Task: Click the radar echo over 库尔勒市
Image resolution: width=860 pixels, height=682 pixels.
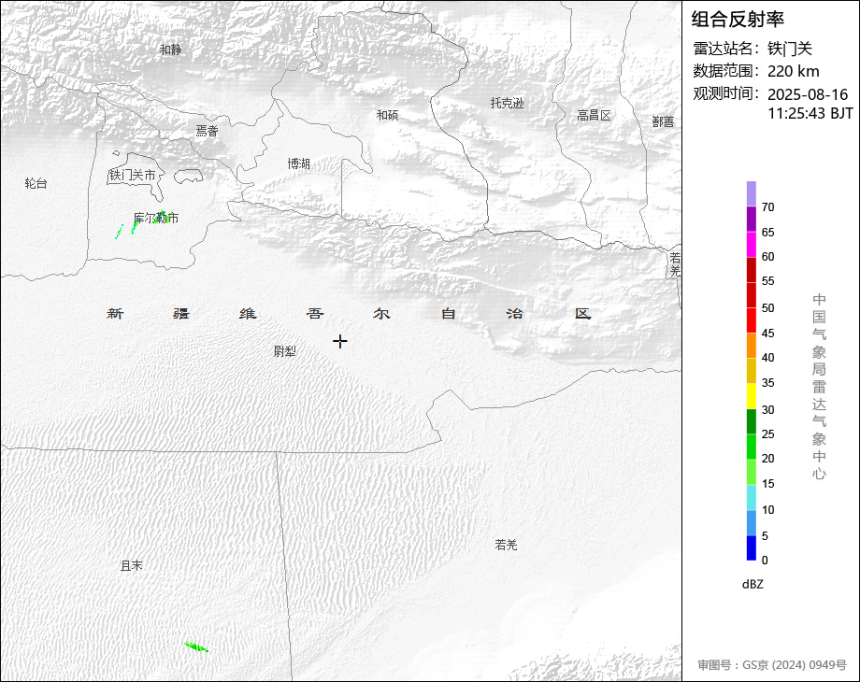Action: pyautogui.click(x=162, y=217)
